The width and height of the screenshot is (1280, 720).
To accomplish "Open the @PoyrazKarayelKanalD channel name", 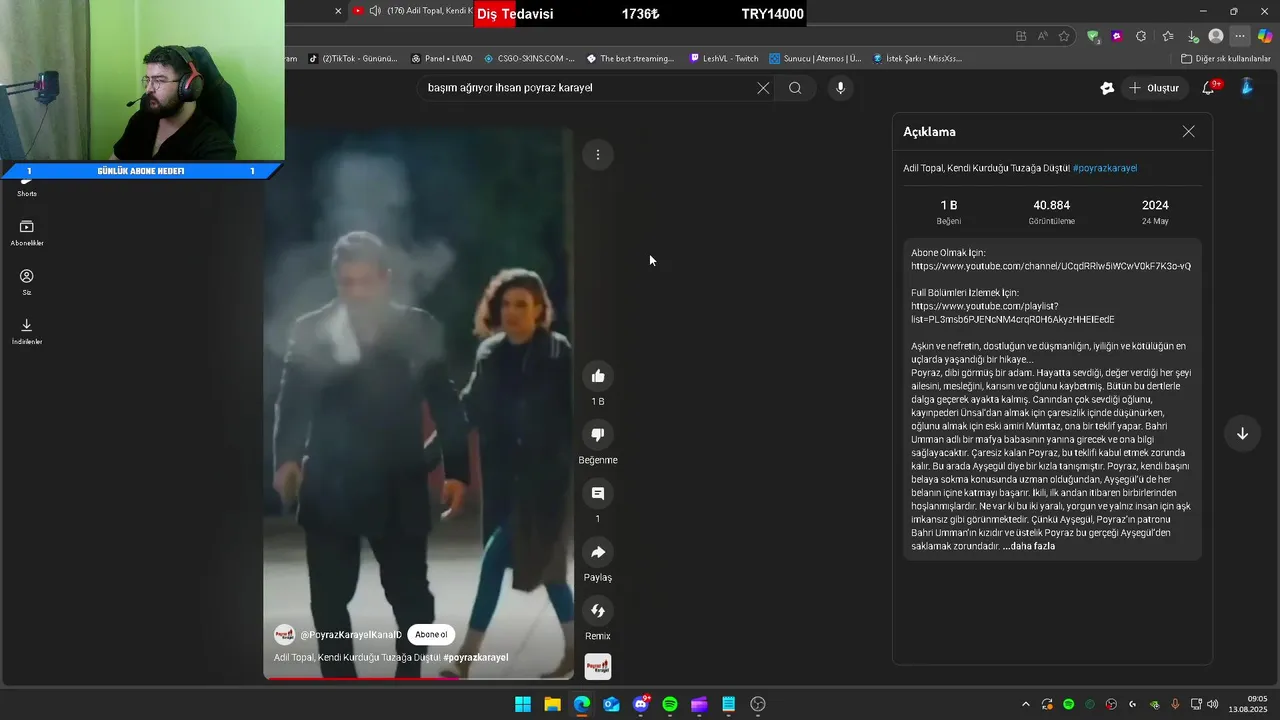I will click(351, 635).
